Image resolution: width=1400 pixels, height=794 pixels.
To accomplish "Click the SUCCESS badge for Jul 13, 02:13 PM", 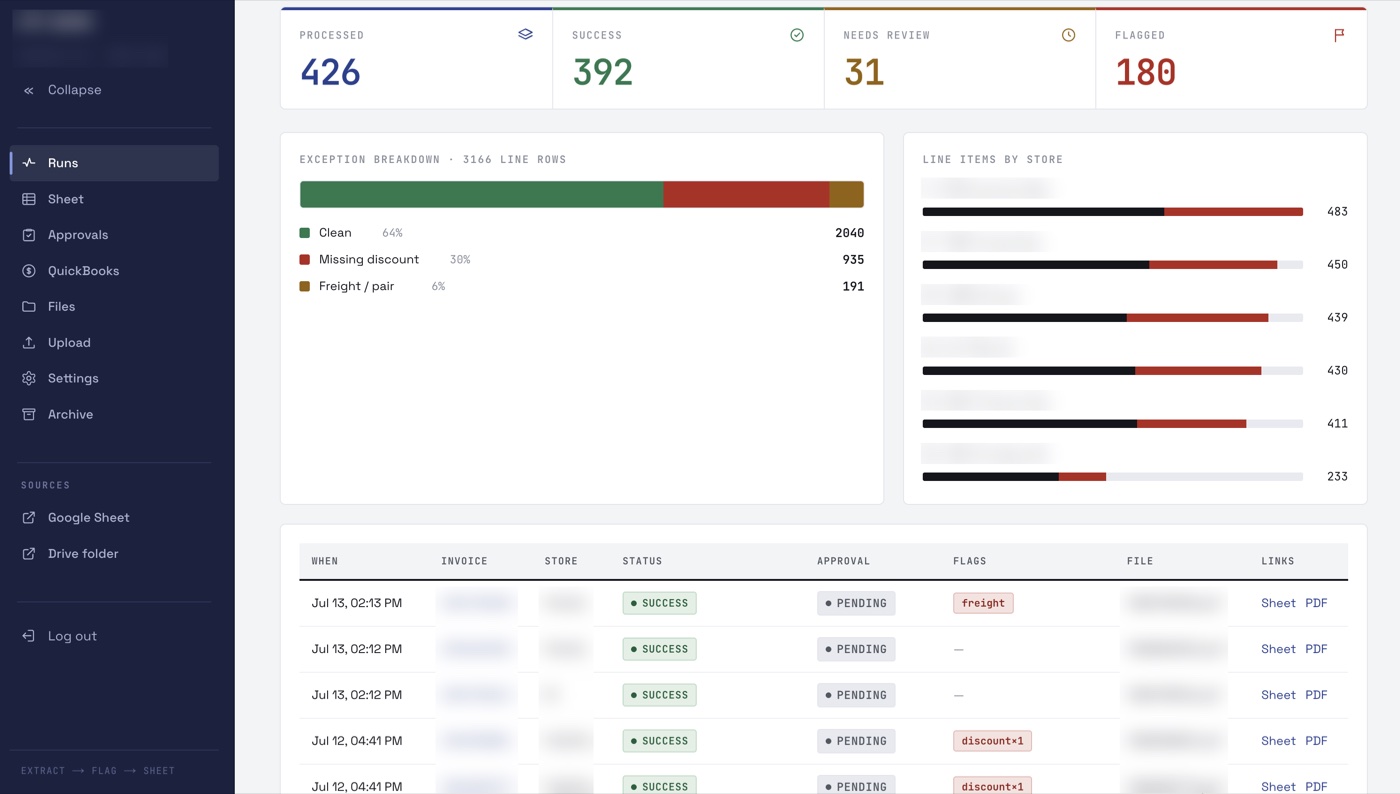I will [x=660, y=603].
